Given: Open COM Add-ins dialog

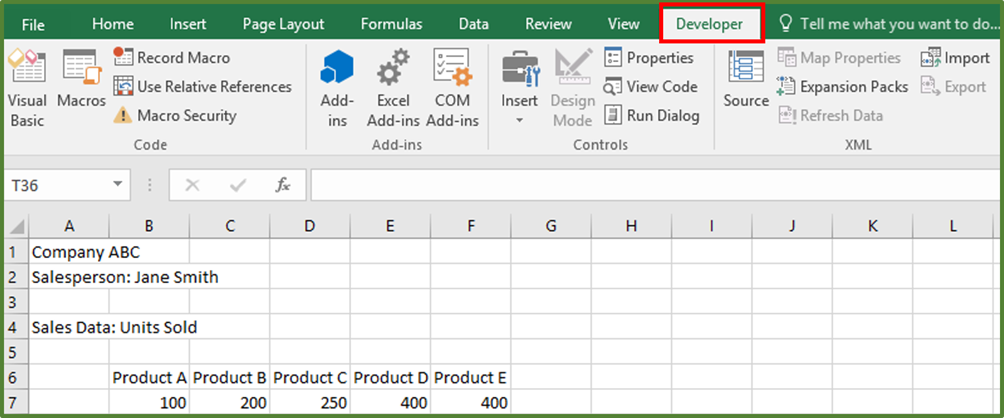Looking at the screenshot, I should tap(452, 88).
